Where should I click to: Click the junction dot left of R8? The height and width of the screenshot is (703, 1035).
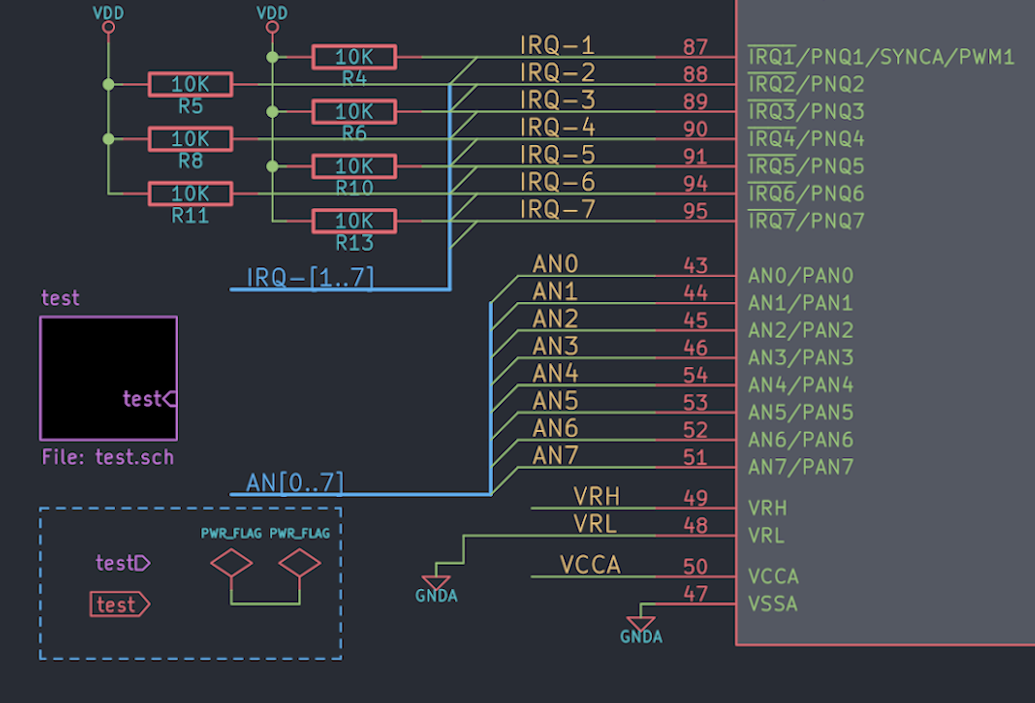108,139
